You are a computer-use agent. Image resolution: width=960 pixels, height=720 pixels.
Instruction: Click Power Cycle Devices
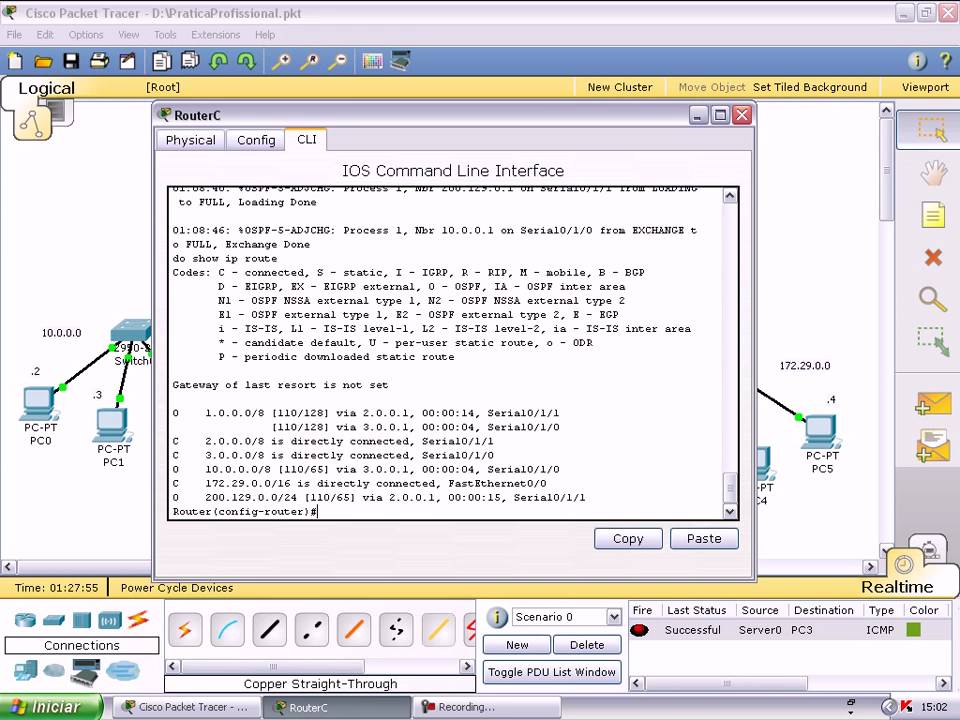pyautogui.click(x=177, y=588)
